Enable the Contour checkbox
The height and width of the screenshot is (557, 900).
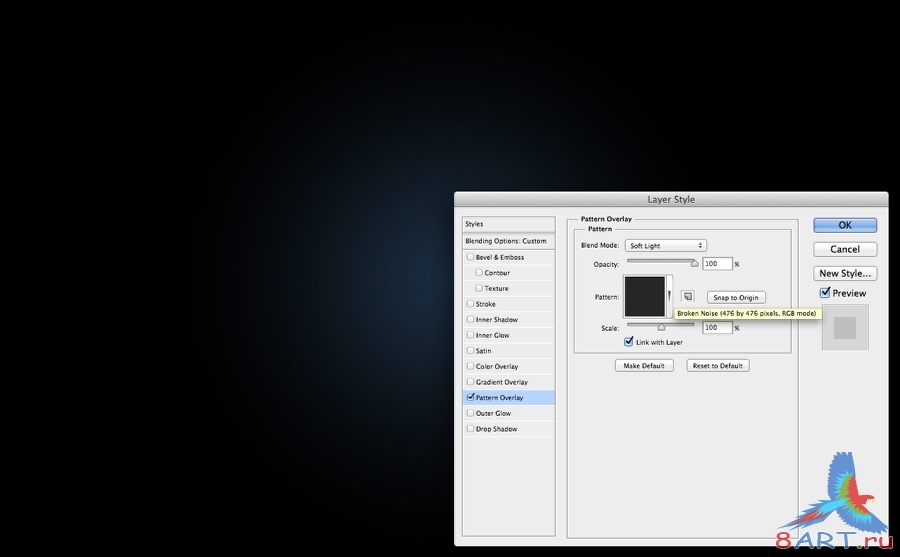click(479, 273)
